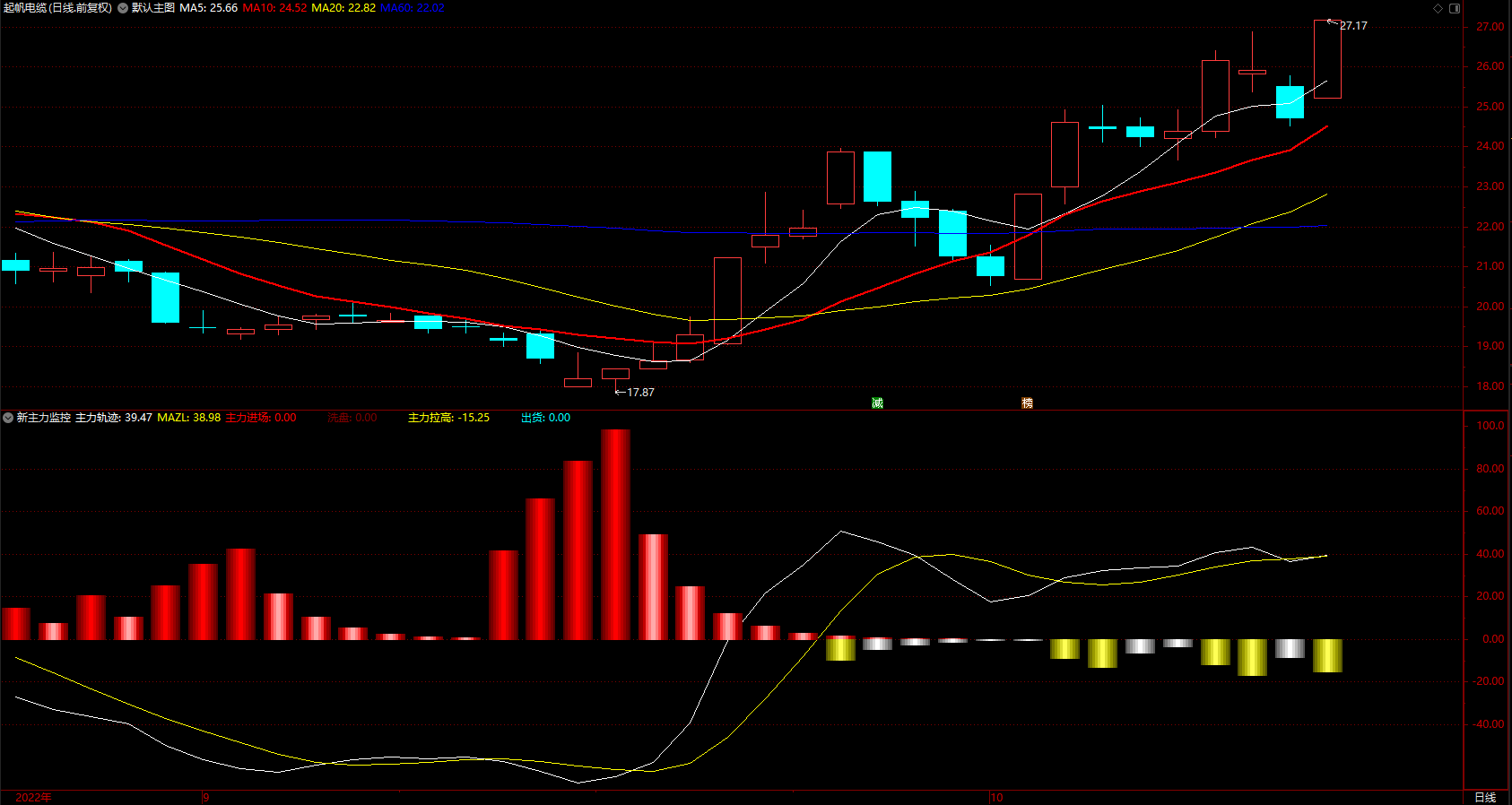Open the 新主力监控 indicator dropdown arrow
Viewport: 1512px width, 805px height.
pyautogui.click(x=8, y=418)
